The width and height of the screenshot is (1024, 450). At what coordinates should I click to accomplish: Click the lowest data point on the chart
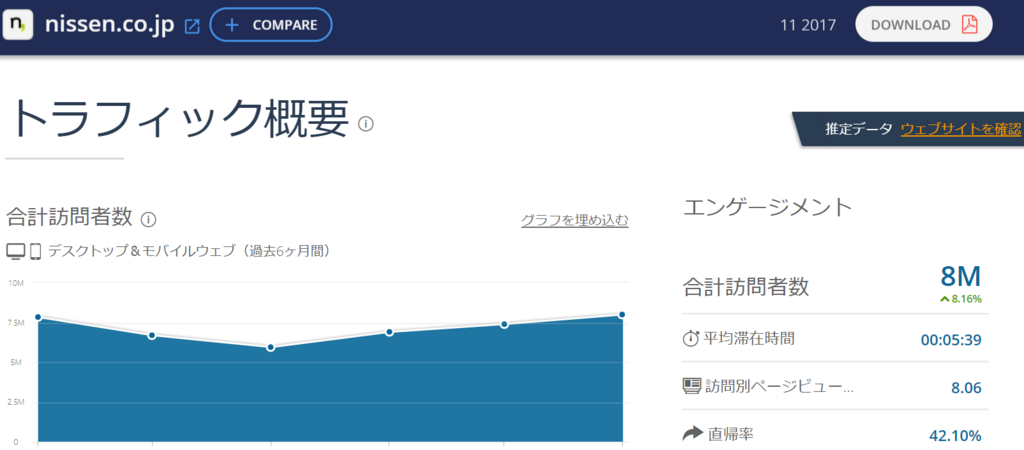270,347
